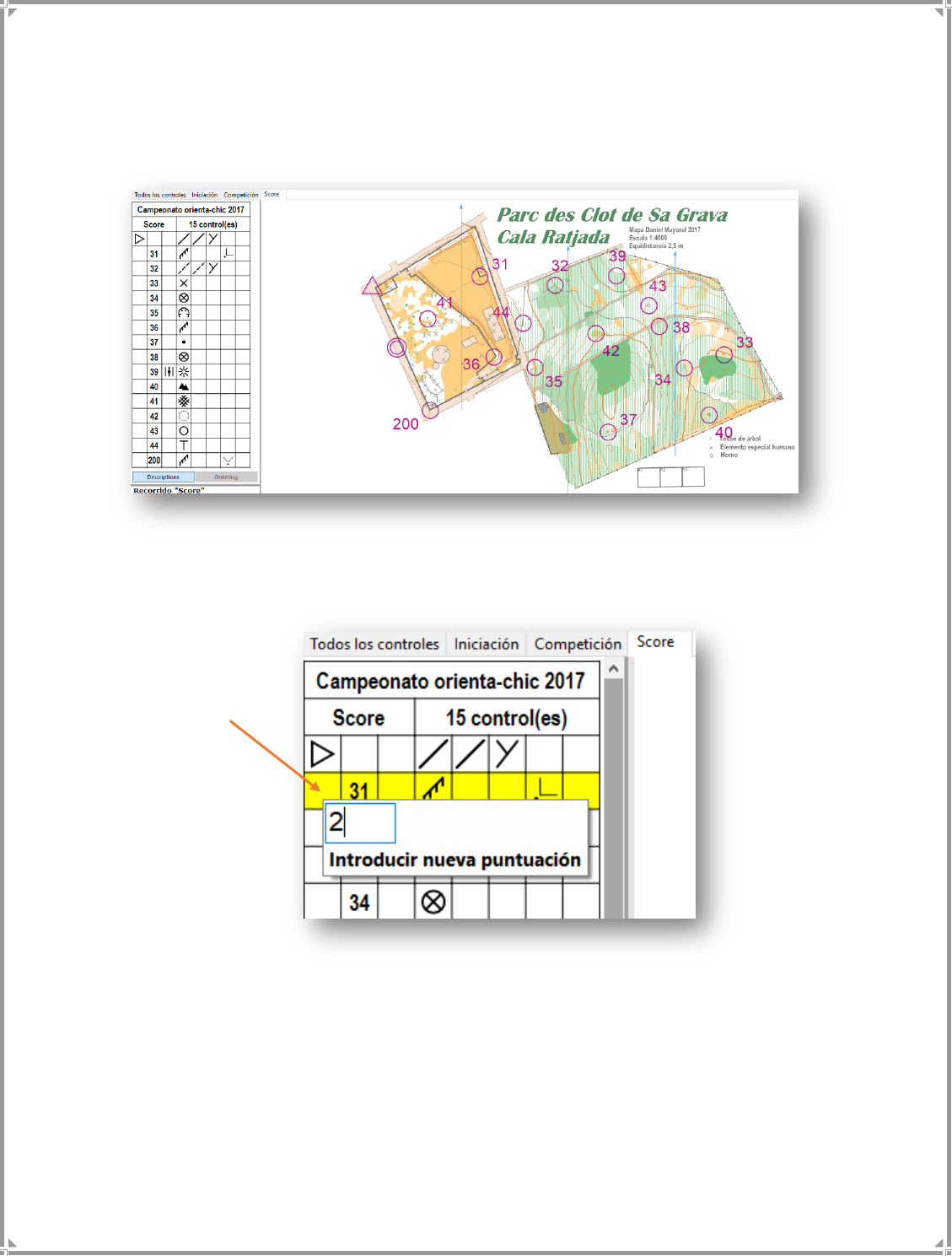952x1256 pixels.
Task: Click the finish funnel symbol in row 200
Action: coord(228,461)
